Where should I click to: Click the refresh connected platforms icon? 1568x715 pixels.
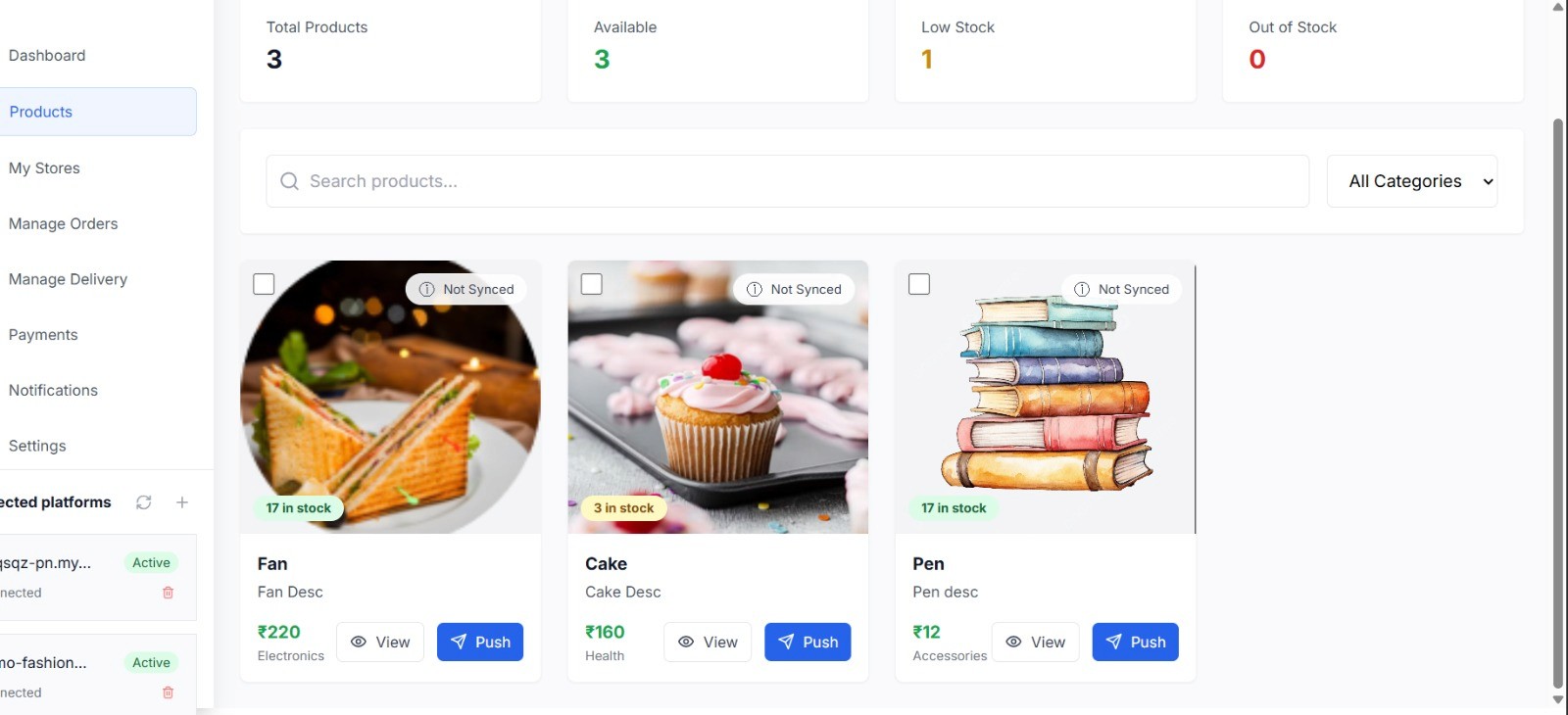(144, 502)
